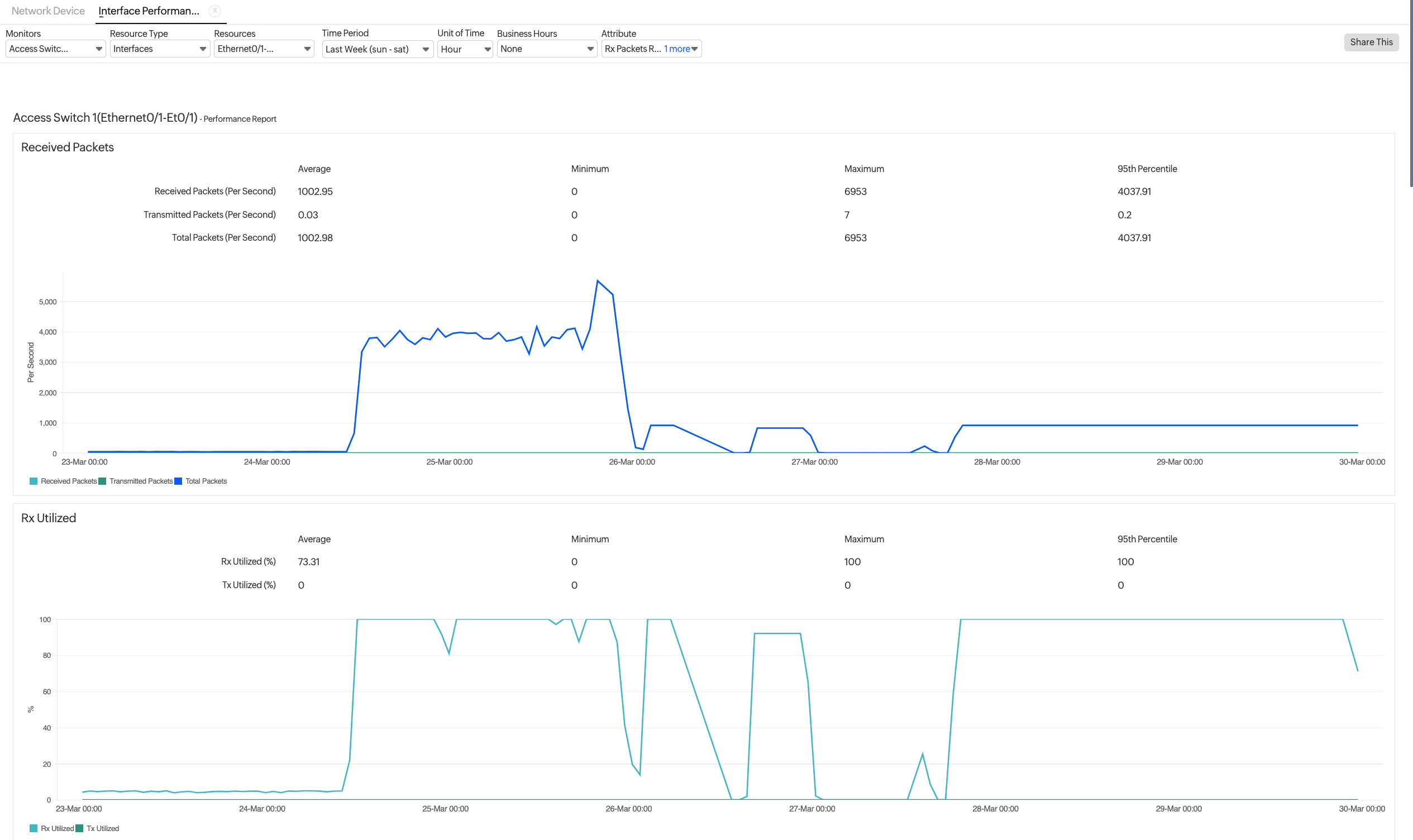Click the '1 more' attribute link
The image size is (1413, 840).
(x=676, y=49)
